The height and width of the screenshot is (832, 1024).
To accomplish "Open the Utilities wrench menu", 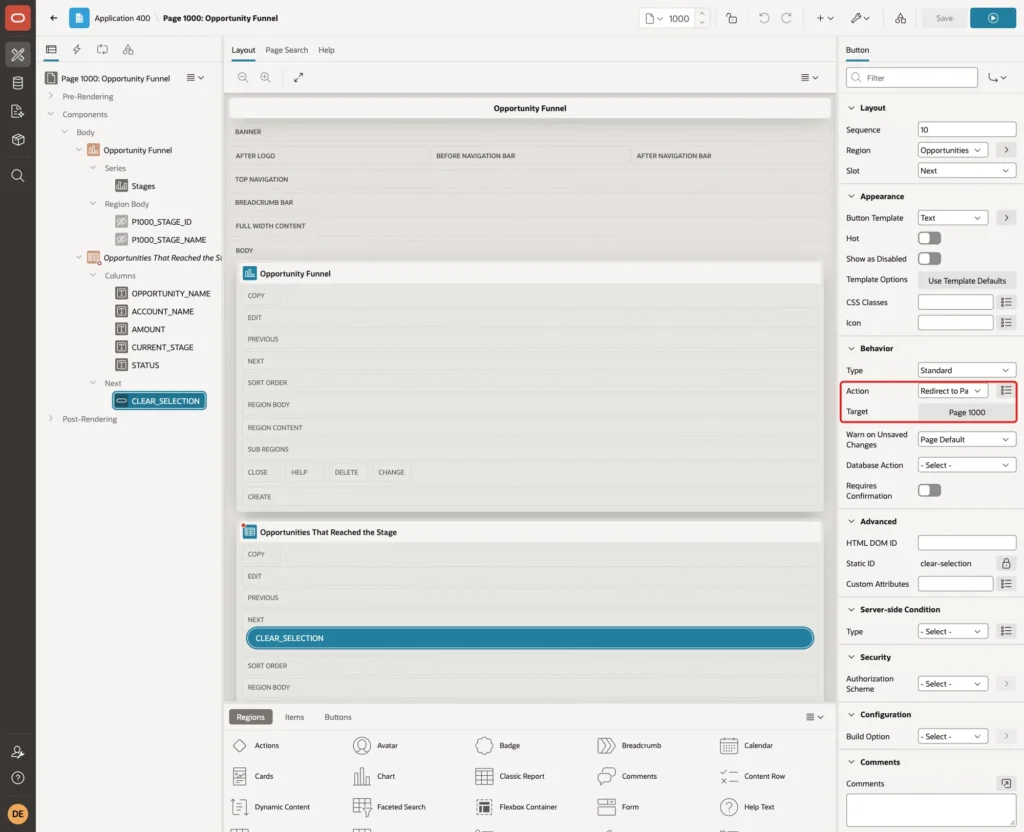I will [x=860, y=18].
